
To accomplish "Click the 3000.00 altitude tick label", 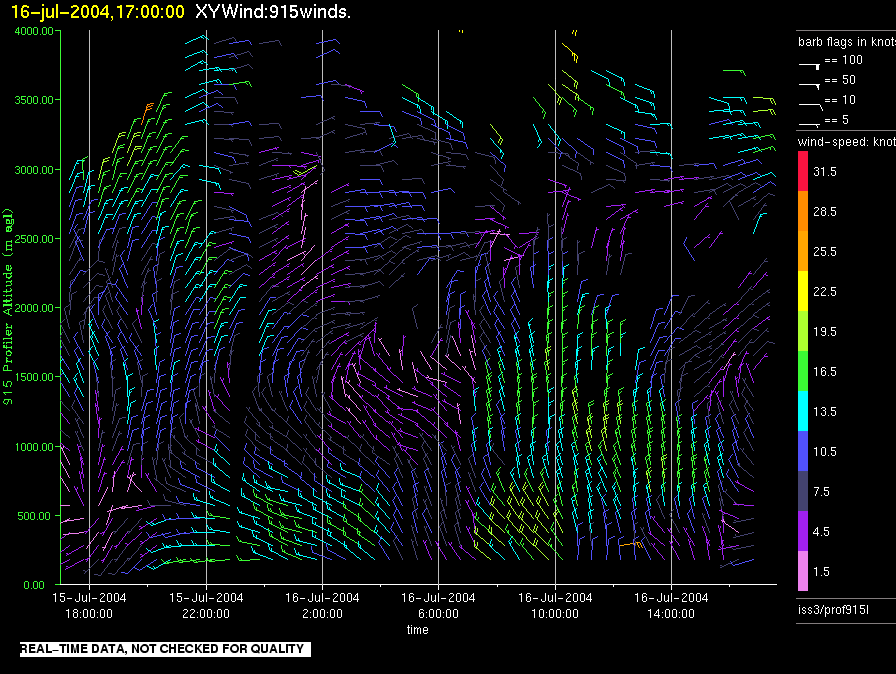I will [34, 170].
